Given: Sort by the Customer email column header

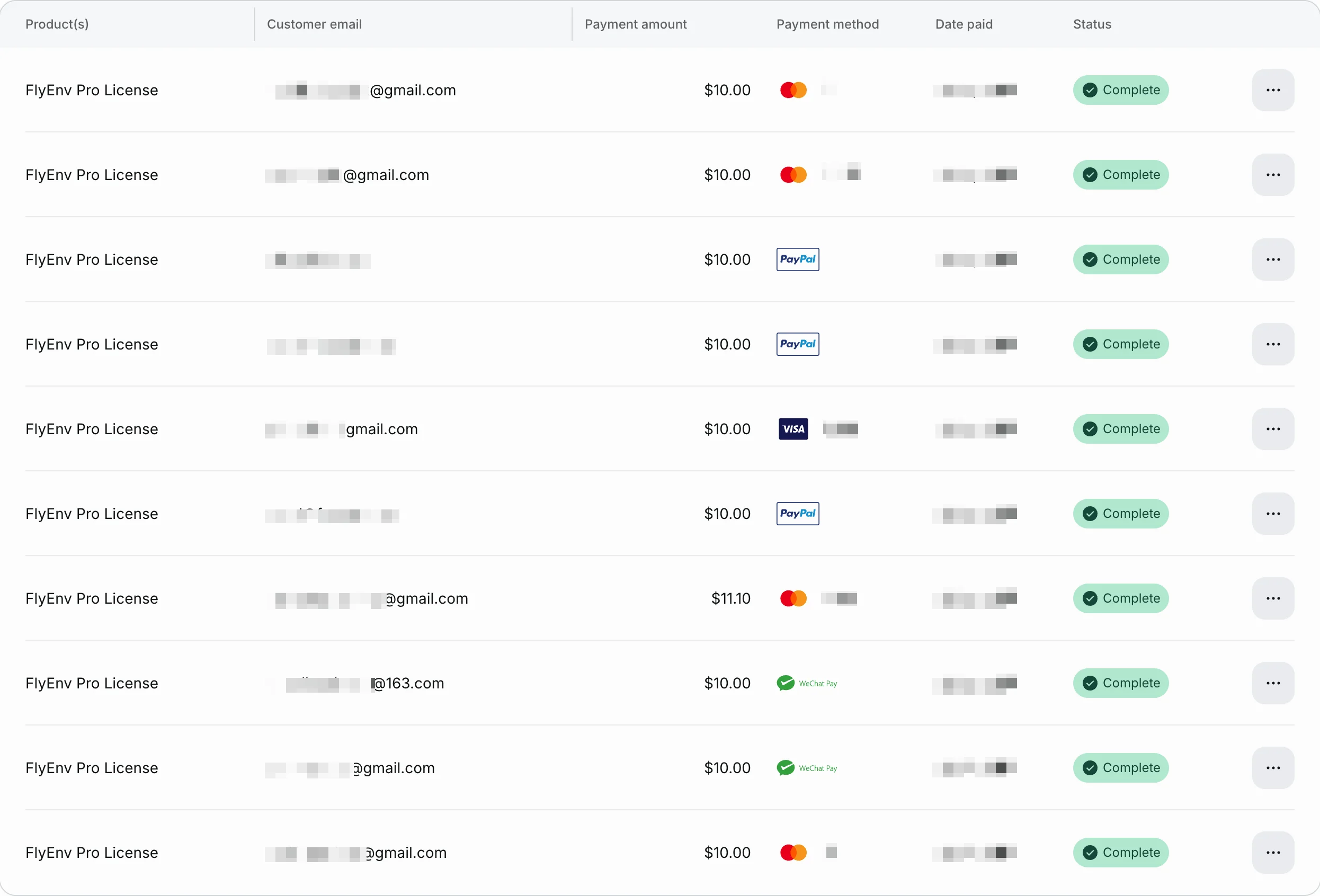Looking at the screenshot, I should tap(314, 24).
